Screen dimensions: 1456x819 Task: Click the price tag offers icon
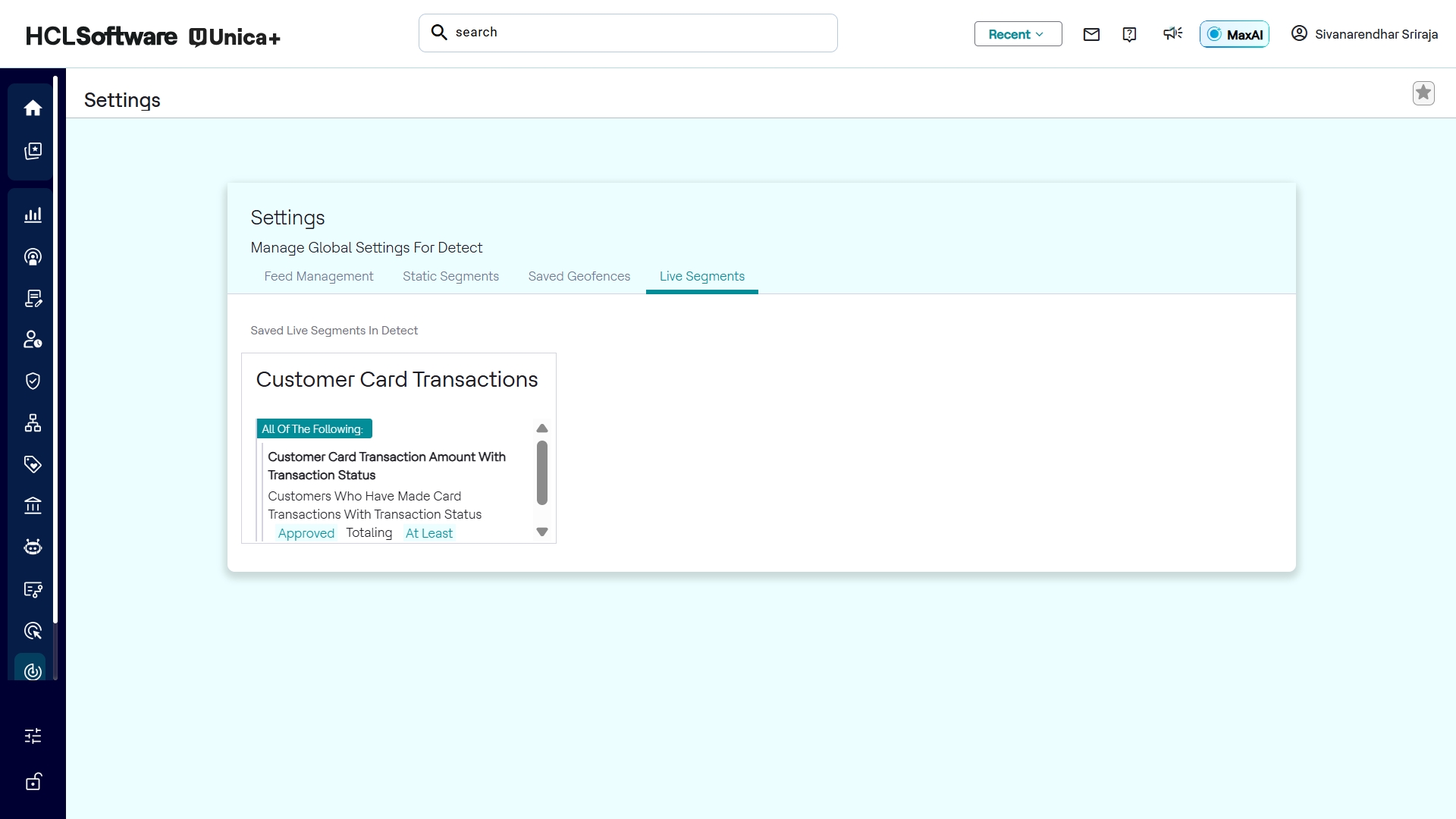point(33,464)
